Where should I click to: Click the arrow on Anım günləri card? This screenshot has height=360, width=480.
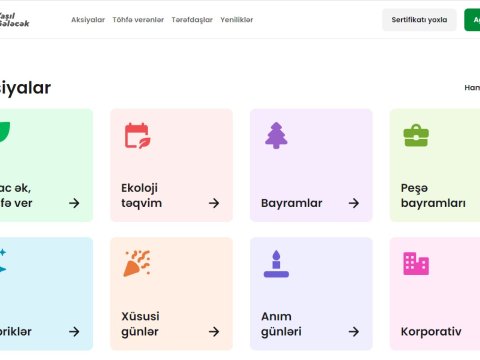pos(354,331)
